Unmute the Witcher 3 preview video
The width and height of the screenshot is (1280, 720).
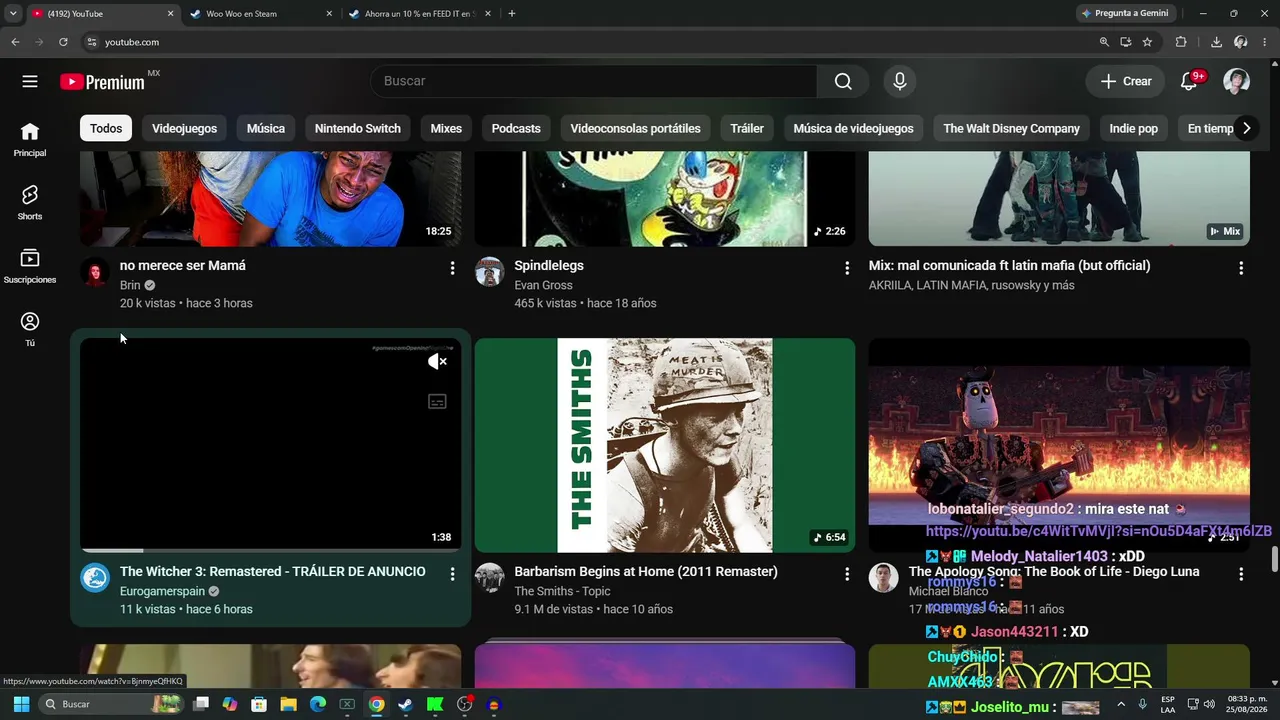point(437,362)
